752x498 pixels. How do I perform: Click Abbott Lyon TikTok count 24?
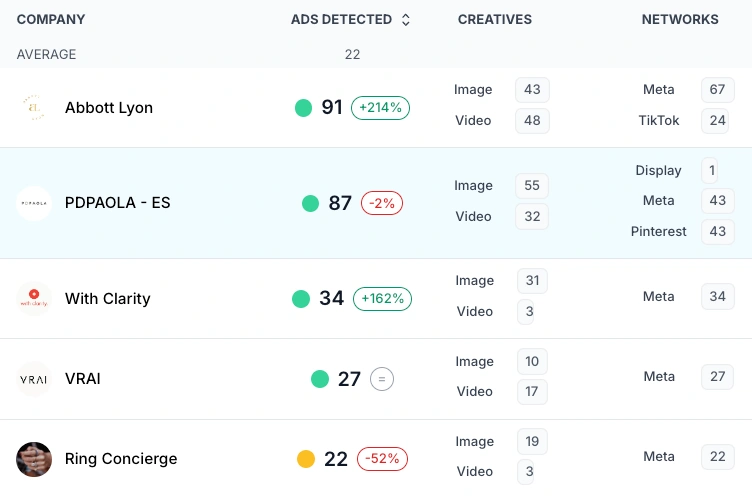coord(717,121)
